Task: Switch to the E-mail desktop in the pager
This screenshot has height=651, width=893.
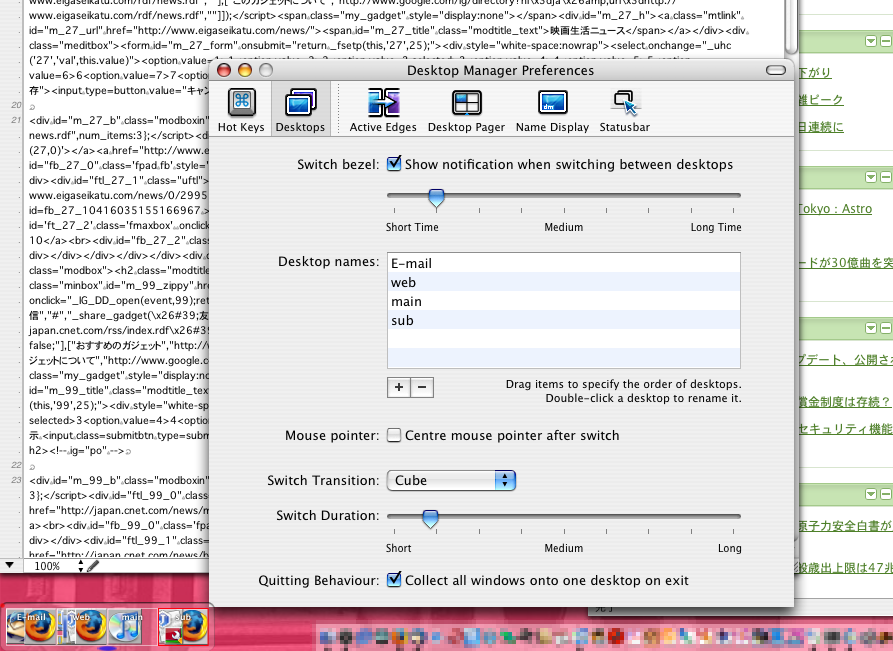Action: click(x=31, y=626)
